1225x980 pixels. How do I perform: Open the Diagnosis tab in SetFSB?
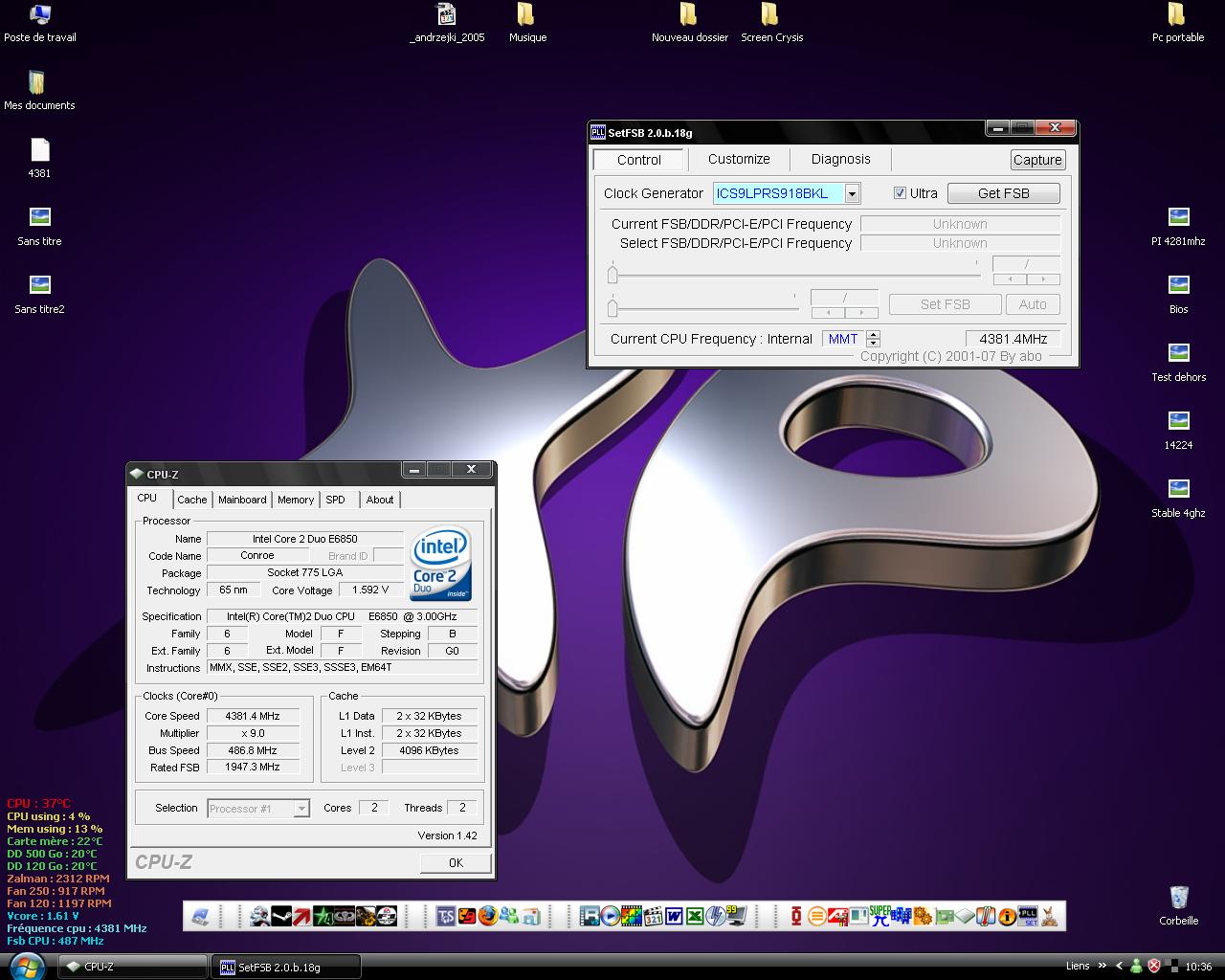[x=841, y=159]
